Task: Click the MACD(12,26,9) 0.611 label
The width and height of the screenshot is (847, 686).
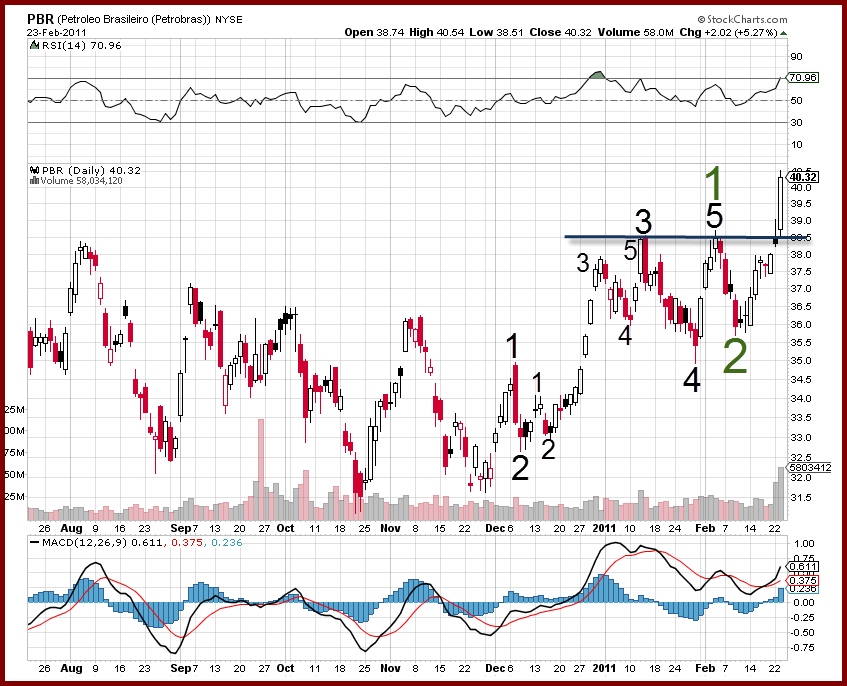Action: tap(102, 543)
